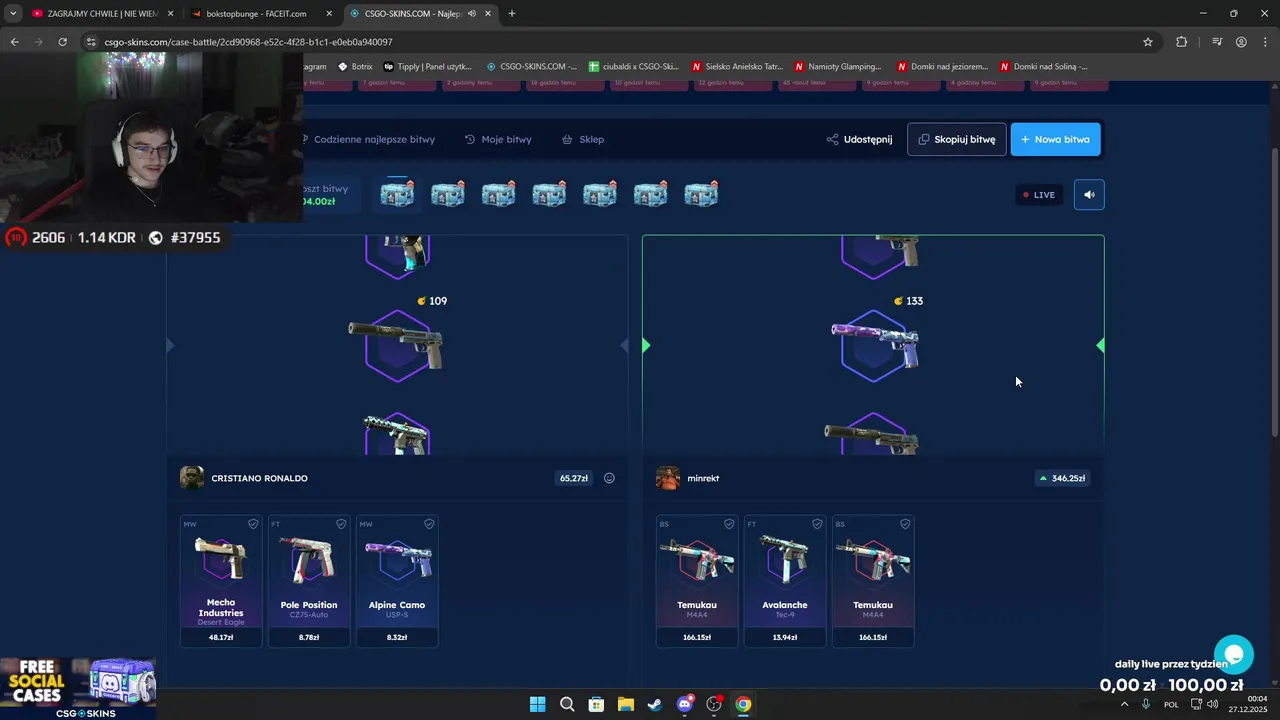Image resolution: width=1280 pixels, height=720 pixels.
Task: Select the Alpine Camo USP-S card
Action: pyautogui.click(x=397, y=581)
